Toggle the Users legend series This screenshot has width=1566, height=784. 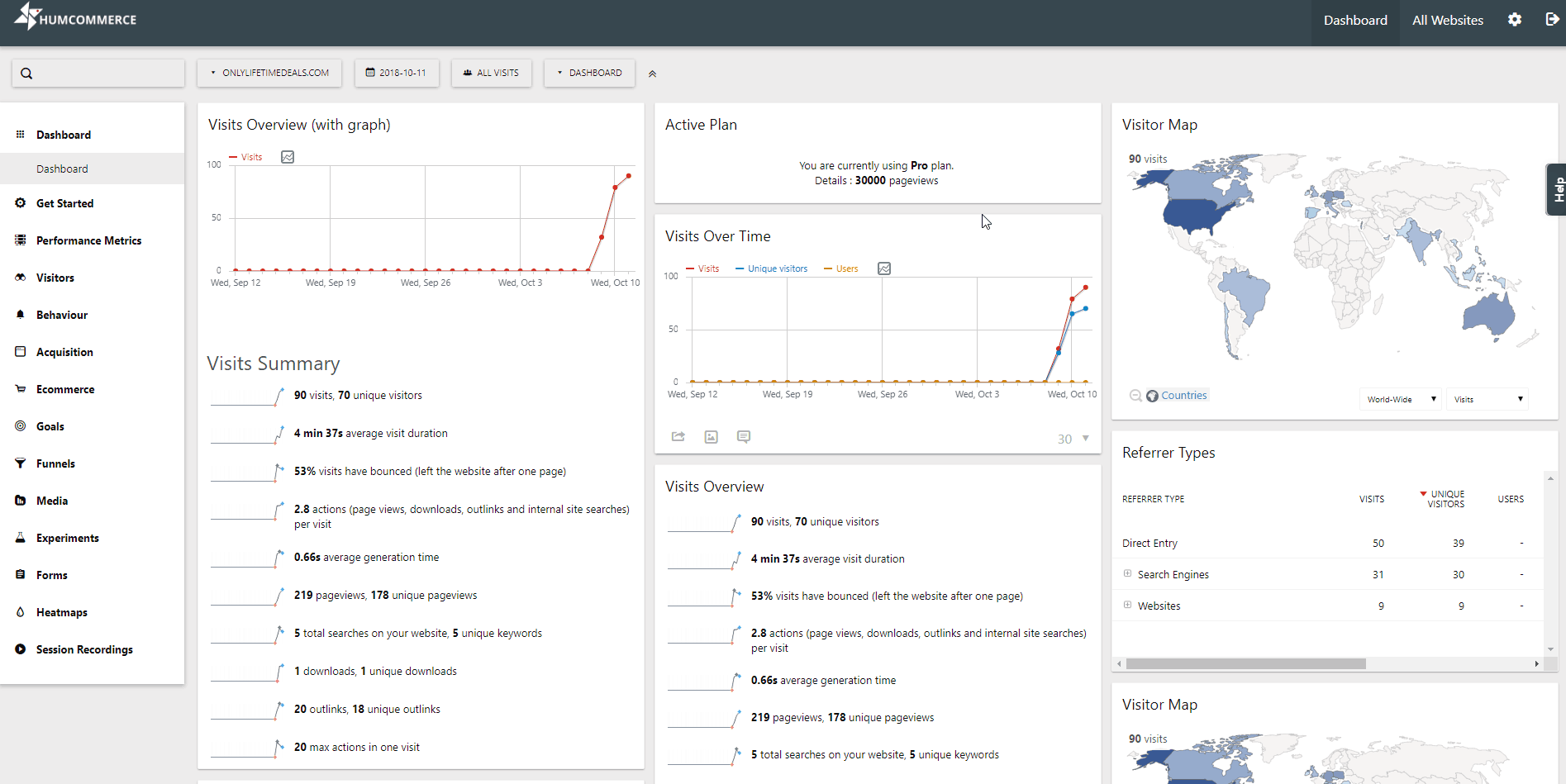[841, 268]
